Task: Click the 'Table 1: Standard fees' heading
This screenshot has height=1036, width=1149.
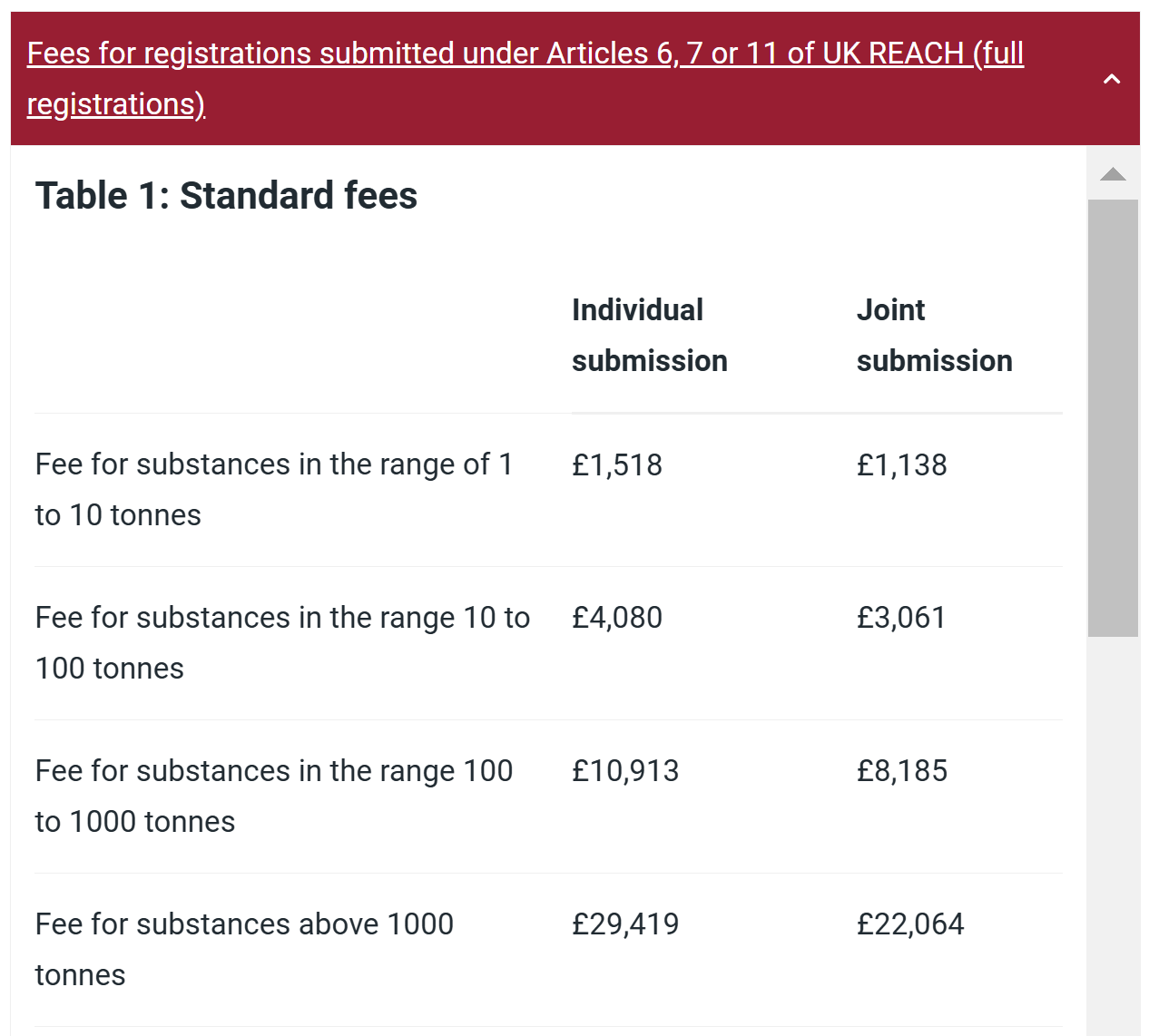Action: click(x=226, y=196)
